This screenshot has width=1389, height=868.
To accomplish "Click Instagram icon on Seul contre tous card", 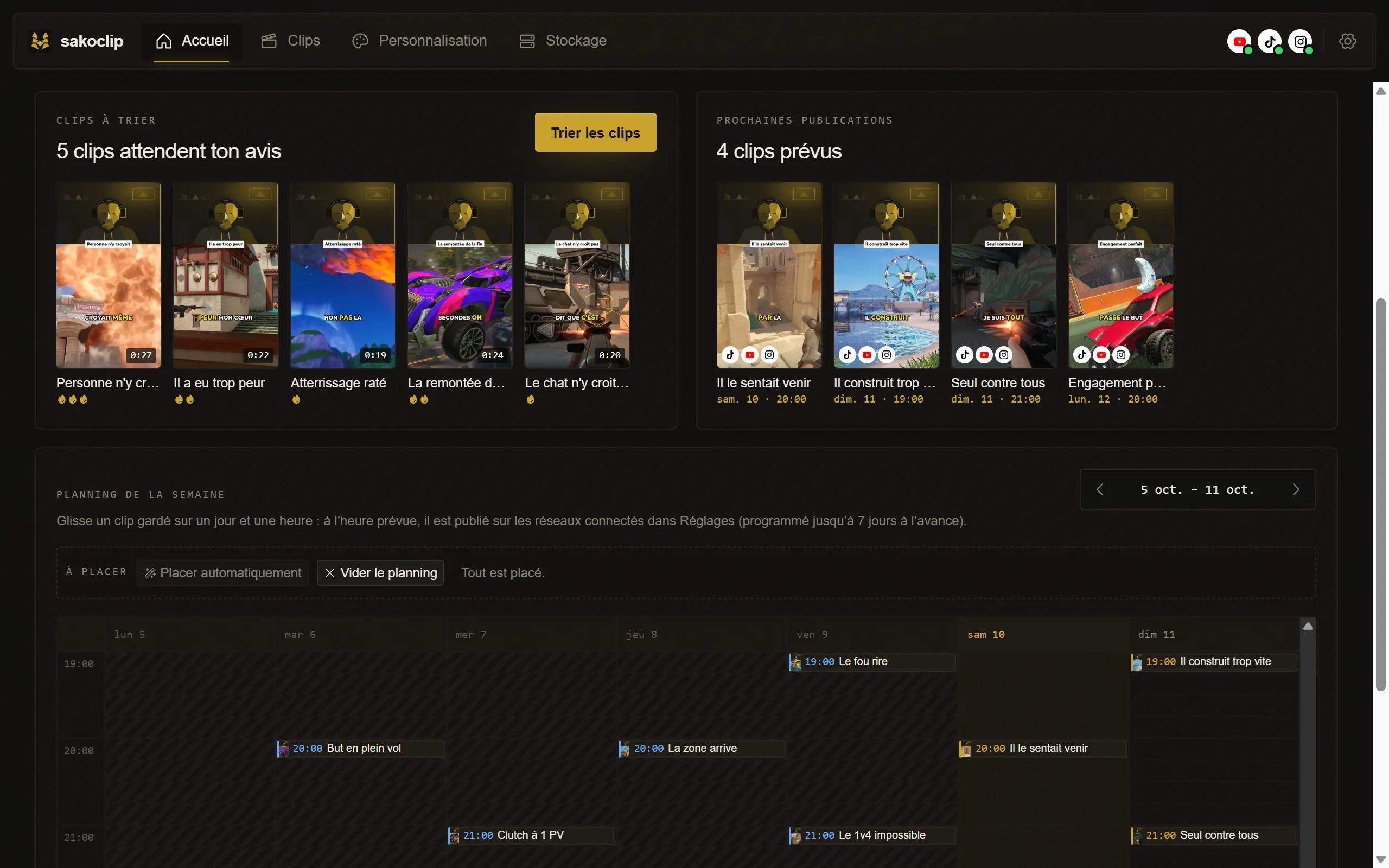I will (1003, 355).
